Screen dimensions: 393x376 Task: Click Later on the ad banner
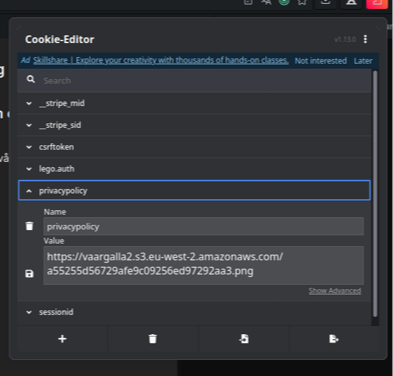(363, 61)
